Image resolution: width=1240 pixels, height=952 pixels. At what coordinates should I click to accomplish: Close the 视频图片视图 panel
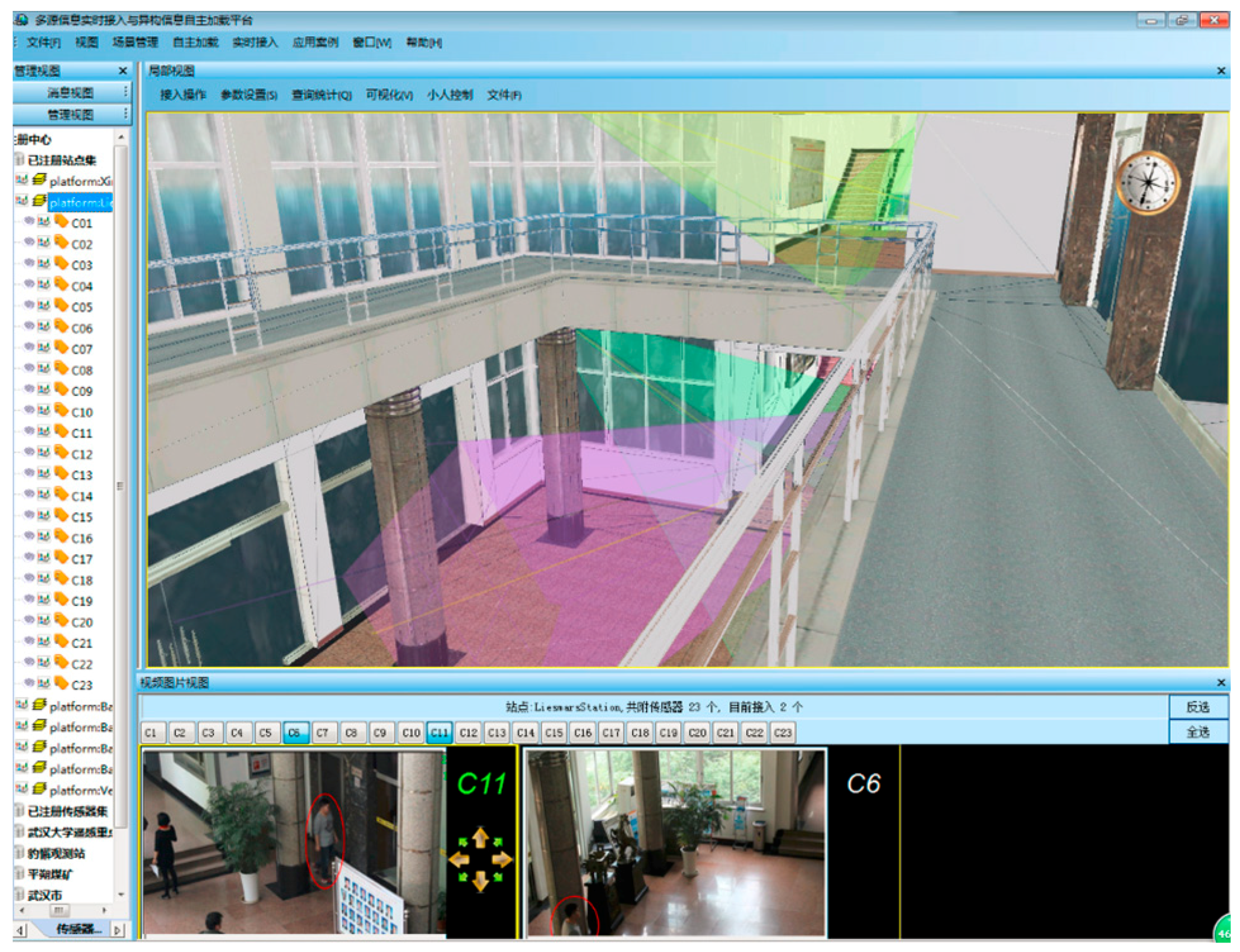pos(1221,682)
